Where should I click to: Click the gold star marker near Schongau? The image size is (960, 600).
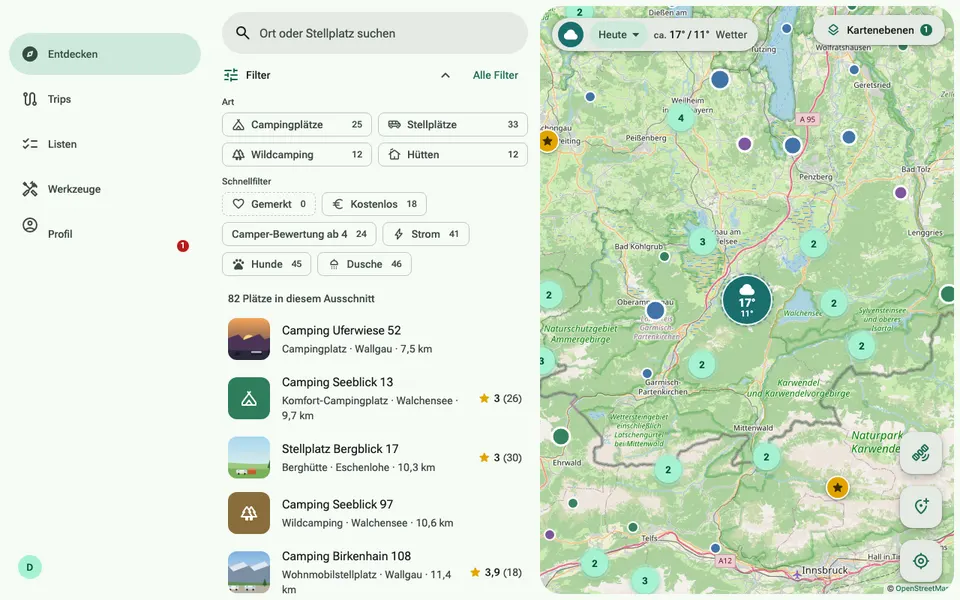[547, 141]
